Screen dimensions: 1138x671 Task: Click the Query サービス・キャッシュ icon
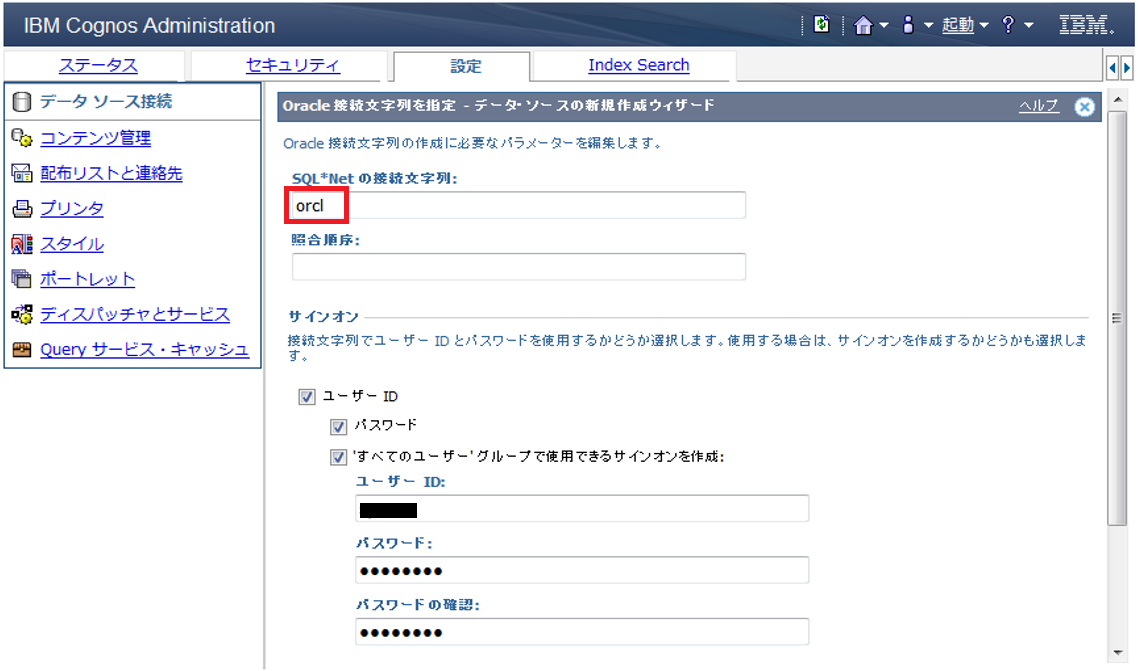tap(22, 350)
